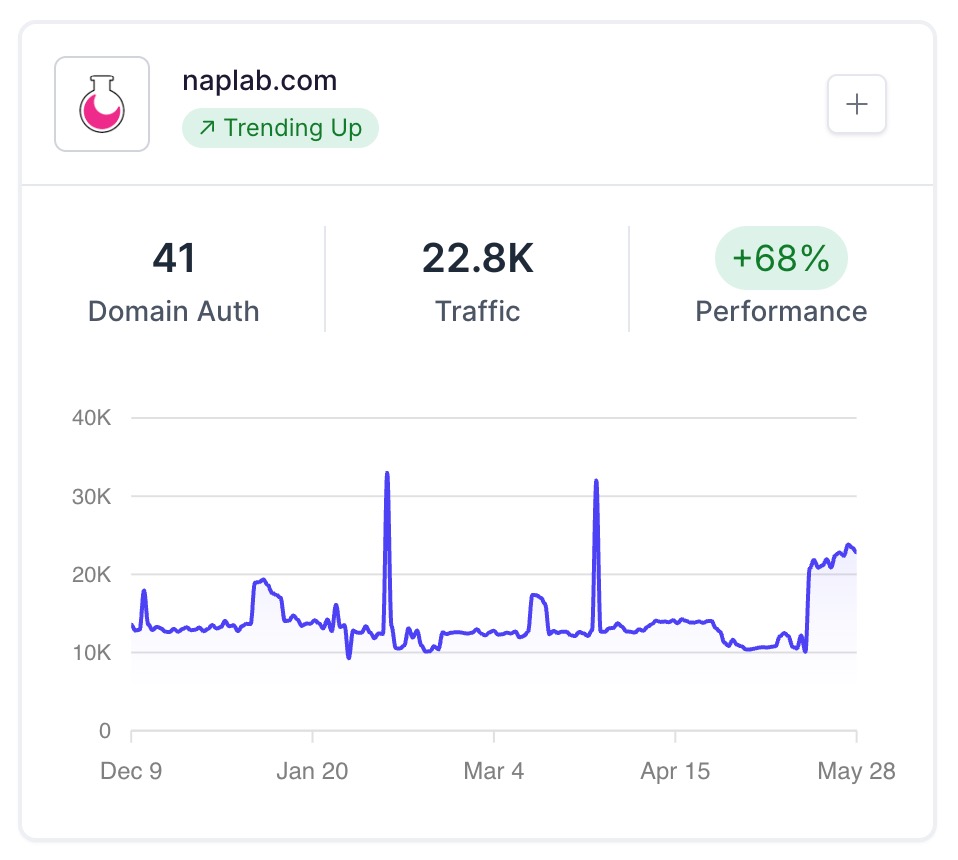Click the Domain Auth label
958x860 pixels.
174,311
